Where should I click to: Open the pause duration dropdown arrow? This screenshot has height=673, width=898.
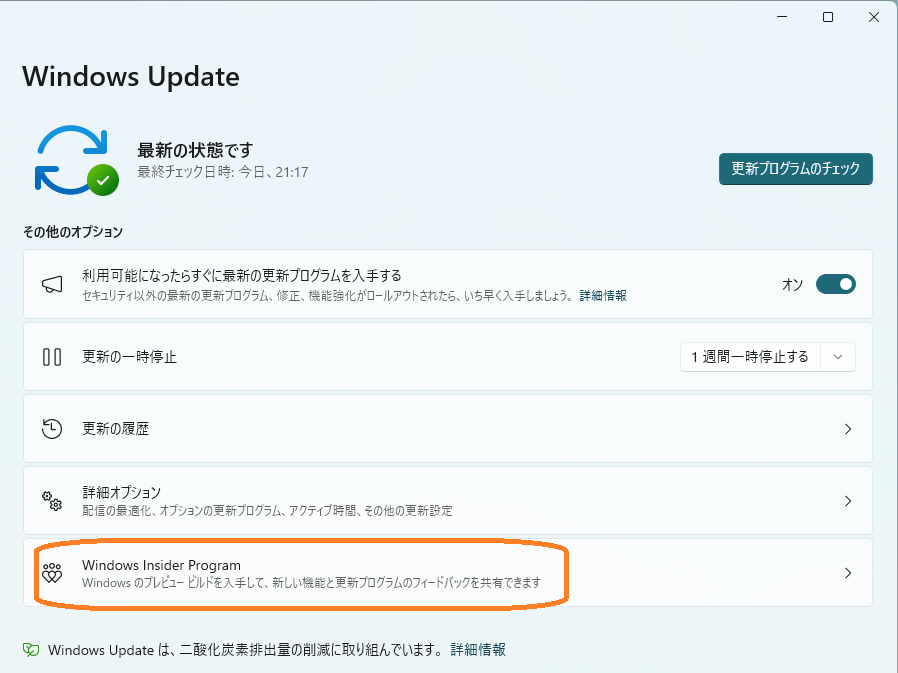838,357
